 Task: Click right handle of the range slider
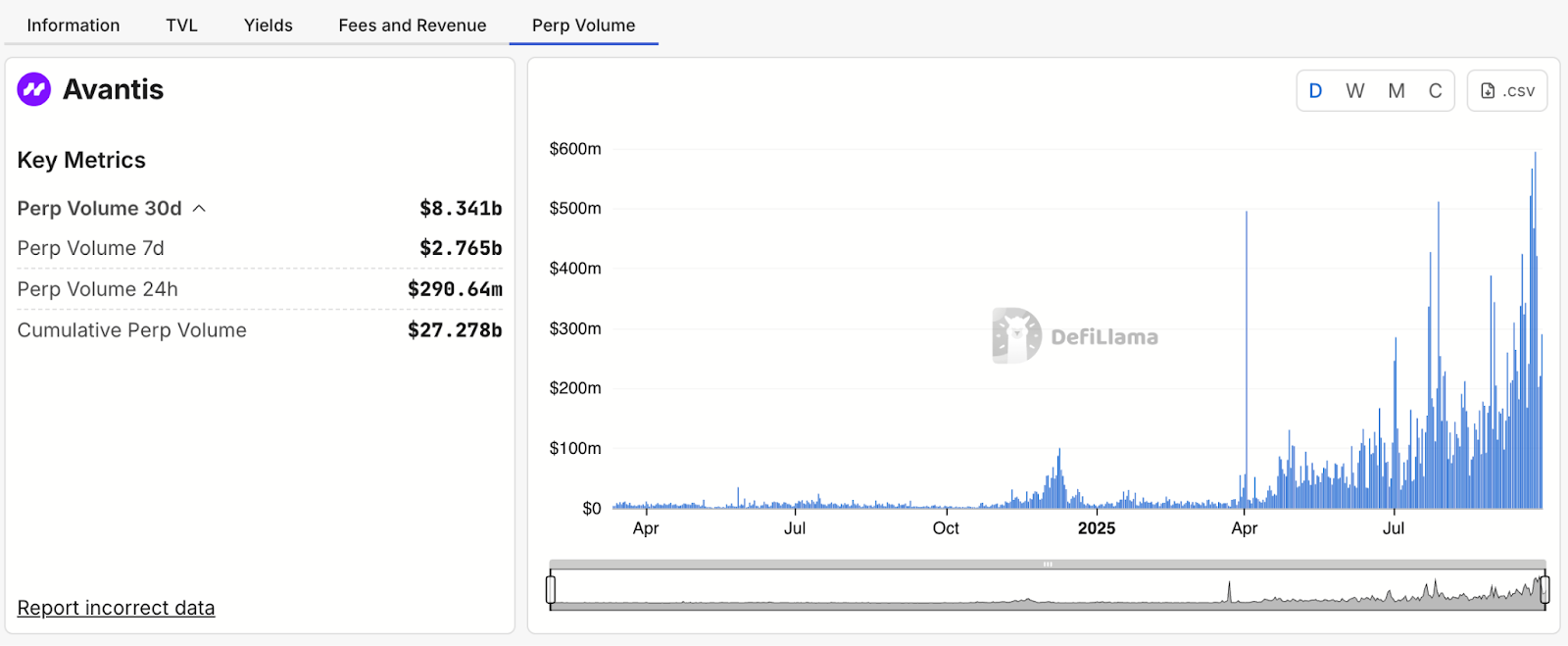(1544, 589)
